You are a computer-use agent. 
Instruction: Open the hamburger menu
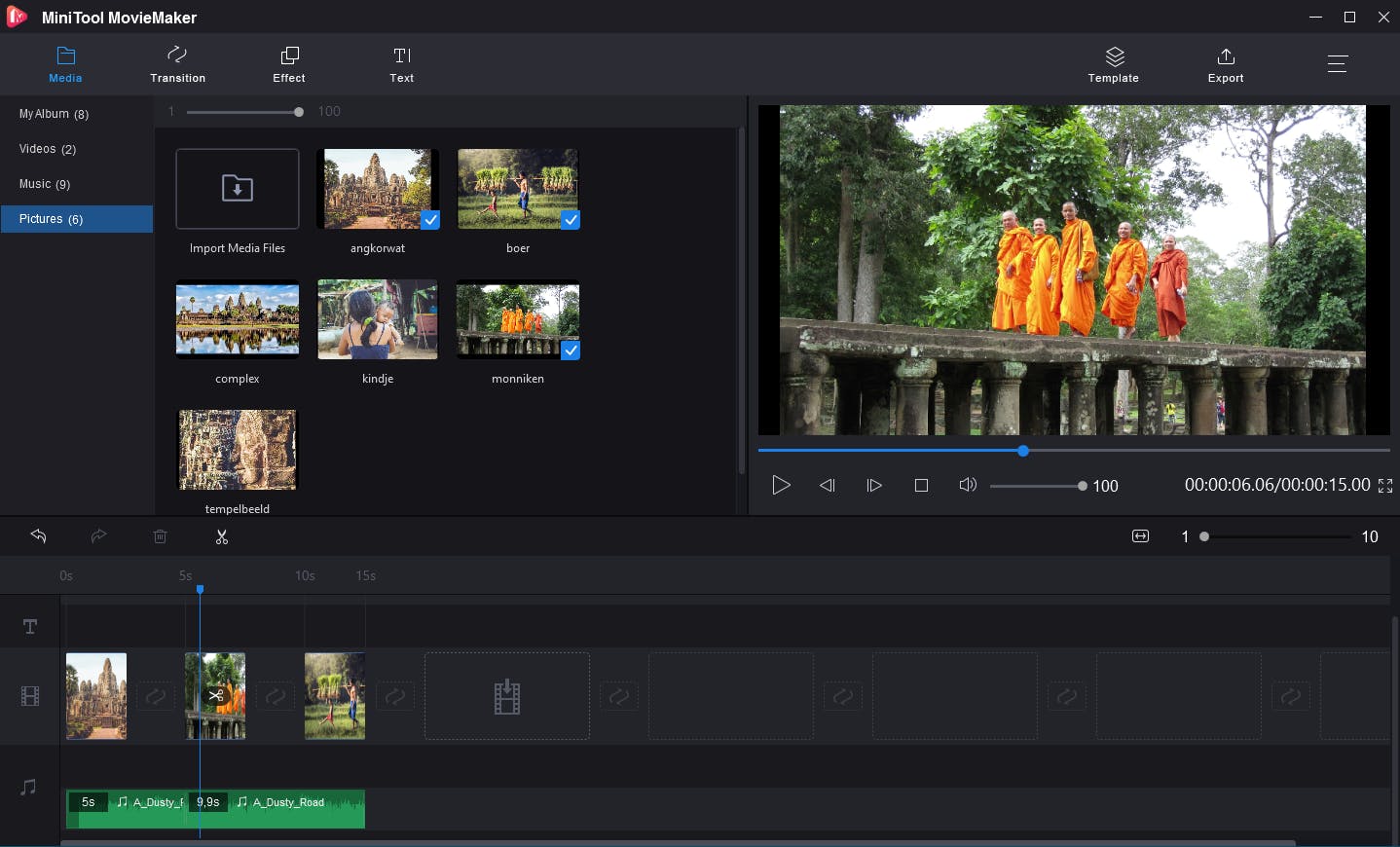click(x=1337, y=64)
